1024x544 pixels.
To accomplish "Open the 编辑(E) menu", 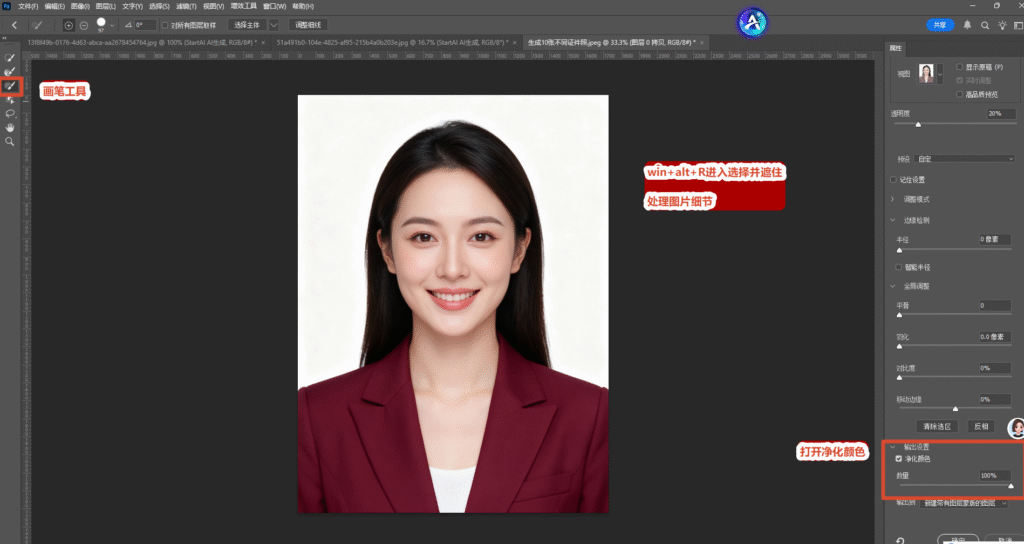I will coord(55,6).
